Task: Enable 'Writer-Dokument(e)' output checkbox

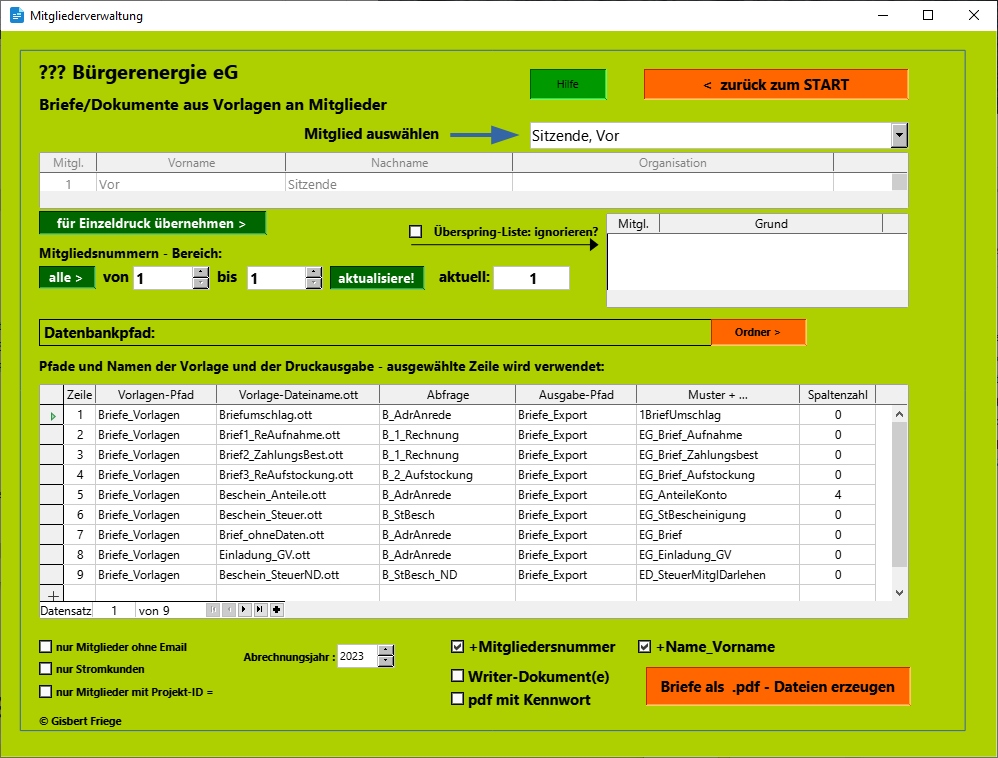Action: [458, 676]
